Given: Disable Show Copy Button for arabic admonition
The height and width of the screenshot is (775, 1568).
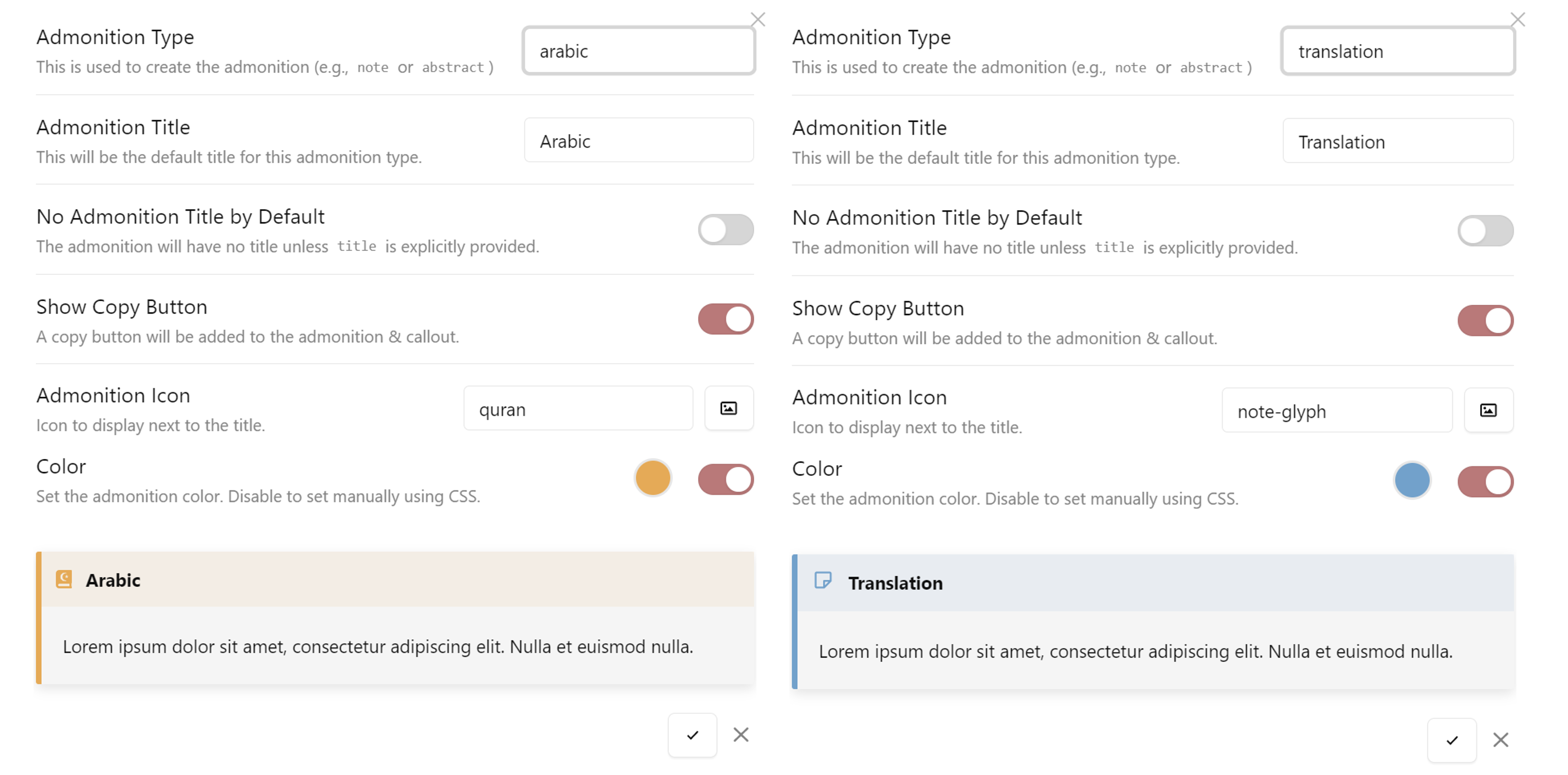Looking at the screenshot, I should pyautogui.click(x=725, y=319).
